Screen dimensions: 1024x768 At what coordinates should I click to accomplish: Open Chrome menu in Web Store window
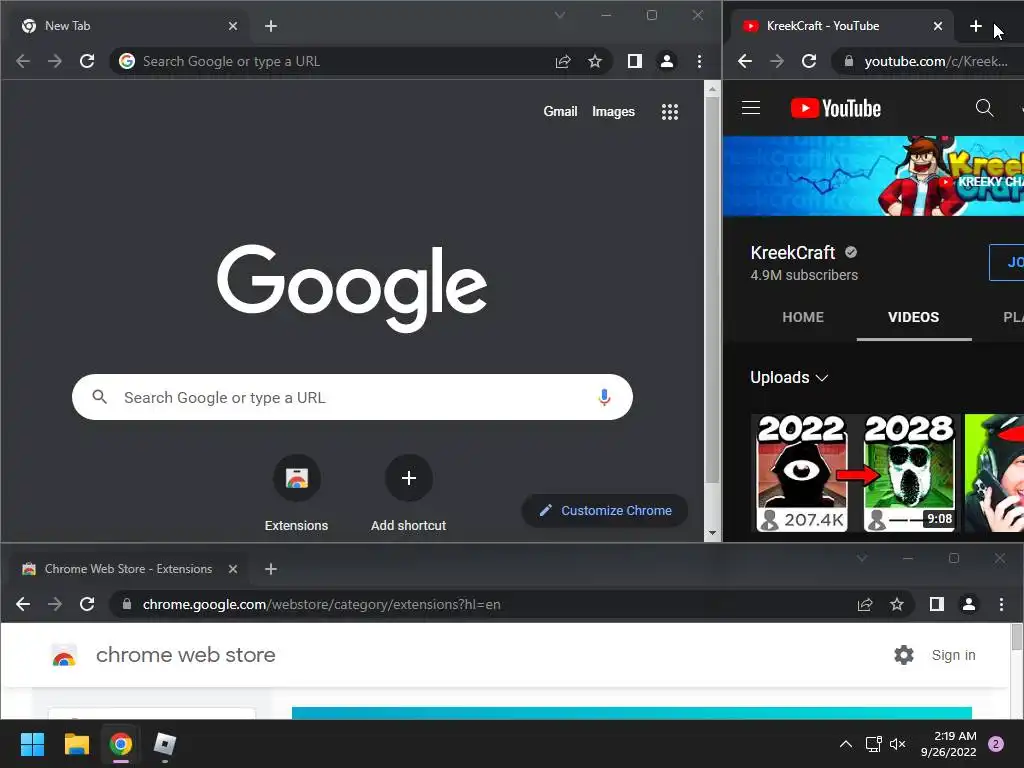[1001, 605]
